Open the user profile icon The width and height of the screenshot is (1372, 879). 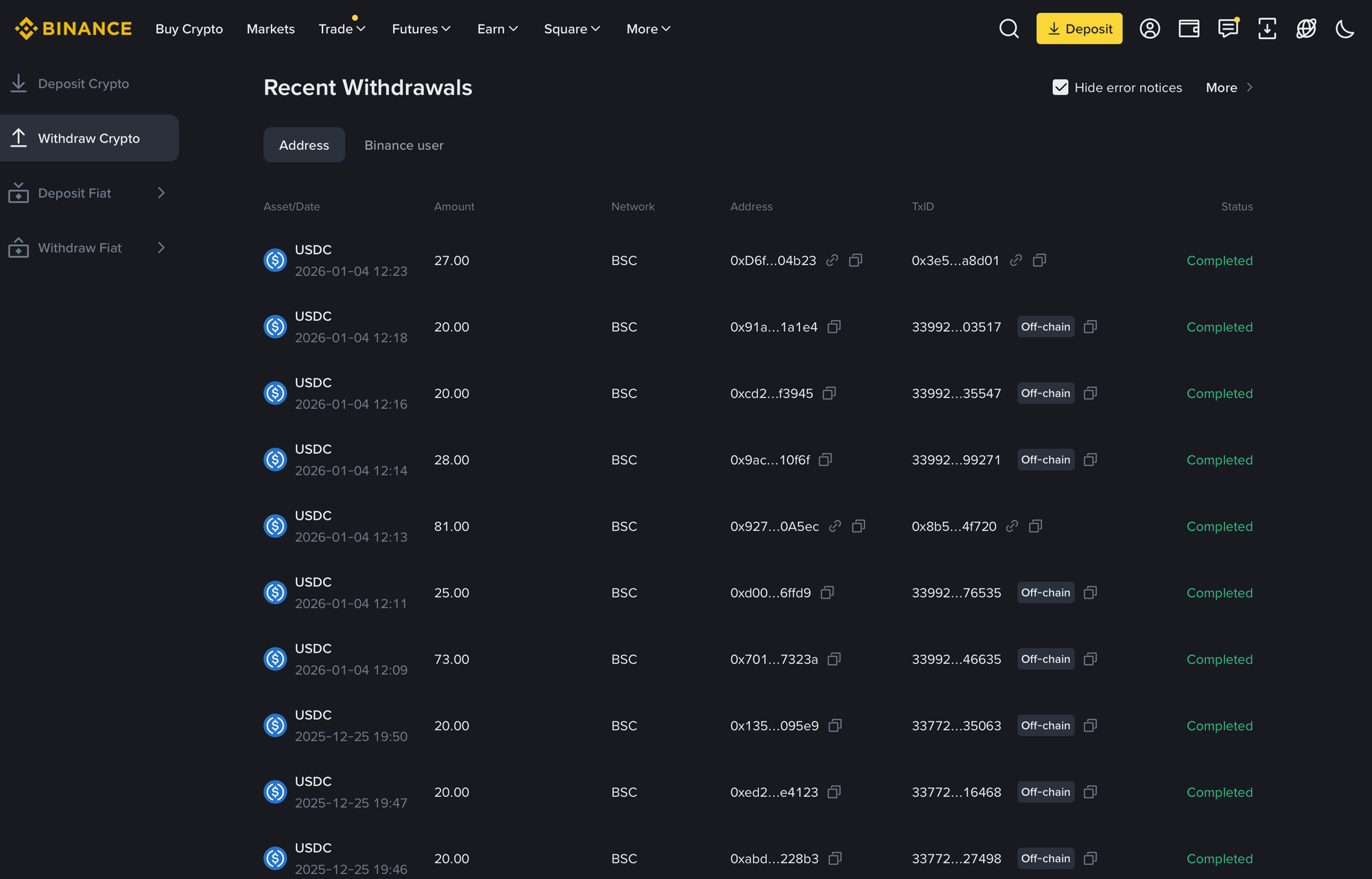point(1150,28)
